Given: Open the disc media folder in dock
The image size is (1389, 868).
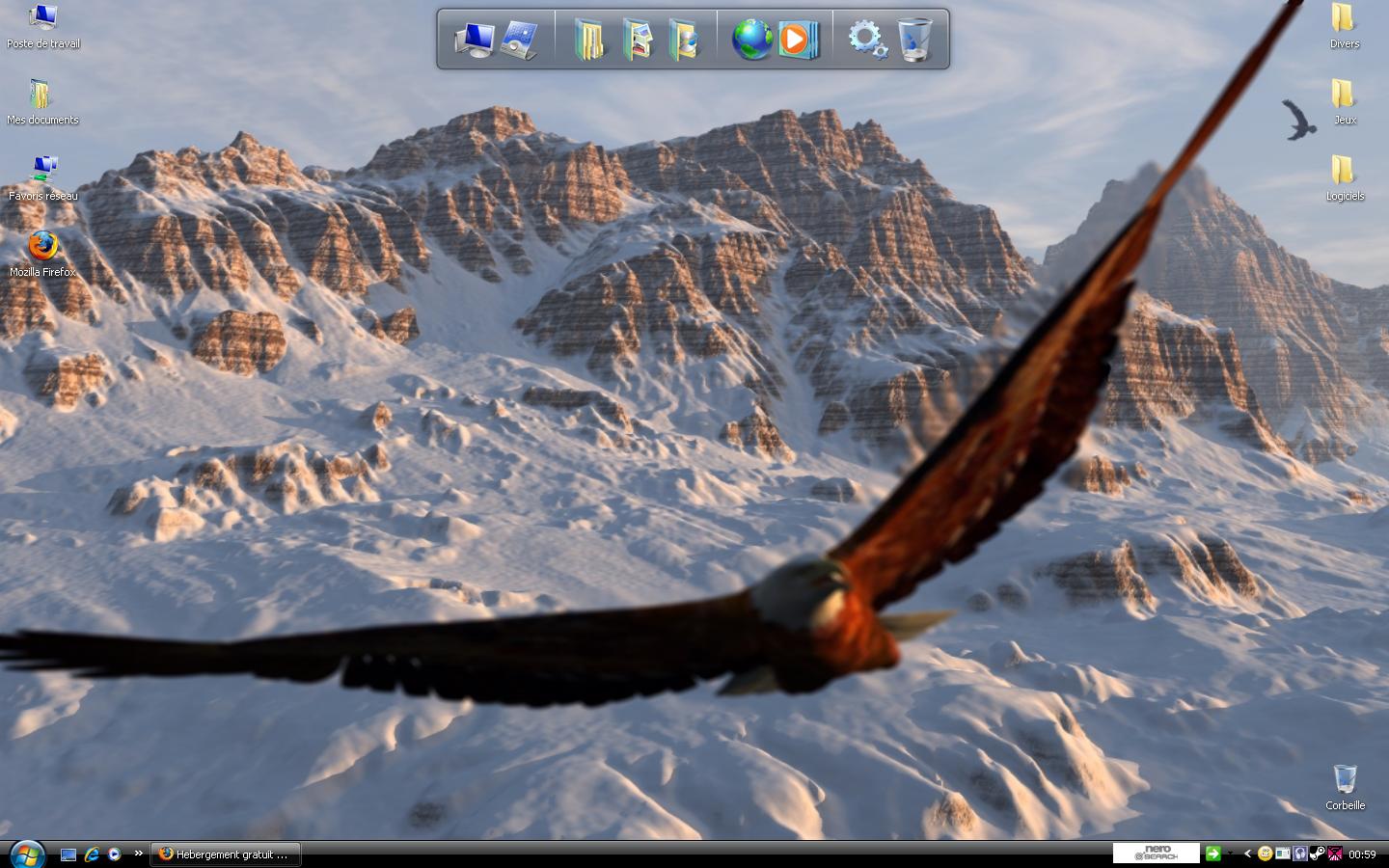Looking at the screenshot, I should coord(683,40).
